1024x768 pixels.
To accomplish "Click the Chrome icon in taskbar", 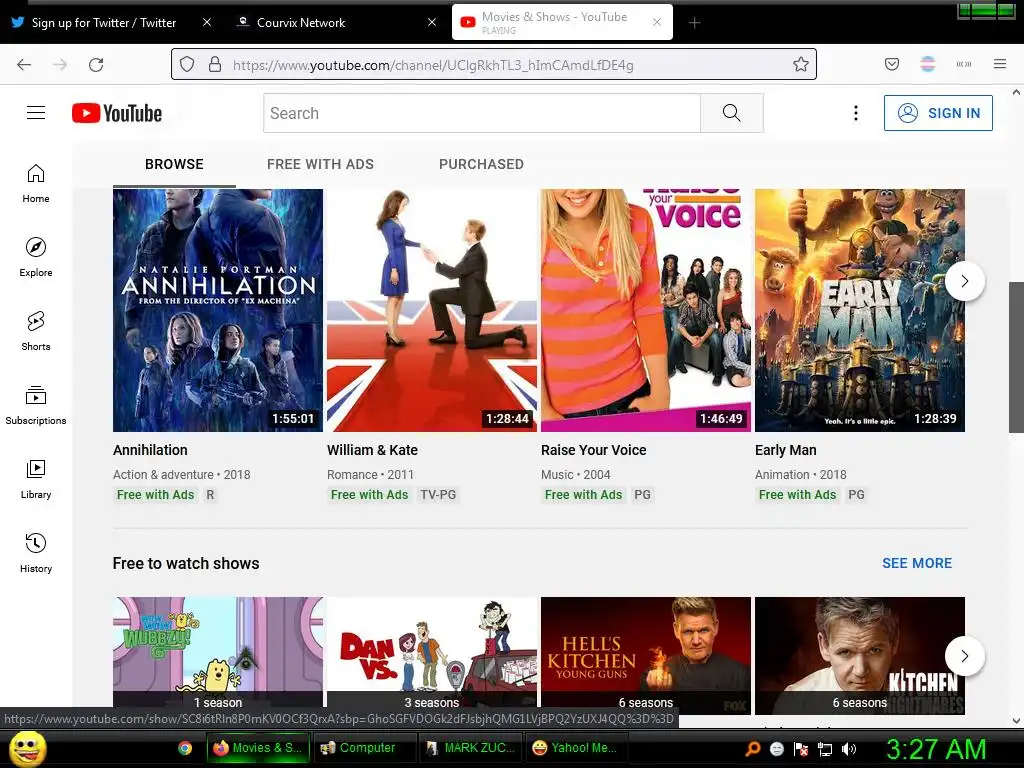I will point(185,748).
